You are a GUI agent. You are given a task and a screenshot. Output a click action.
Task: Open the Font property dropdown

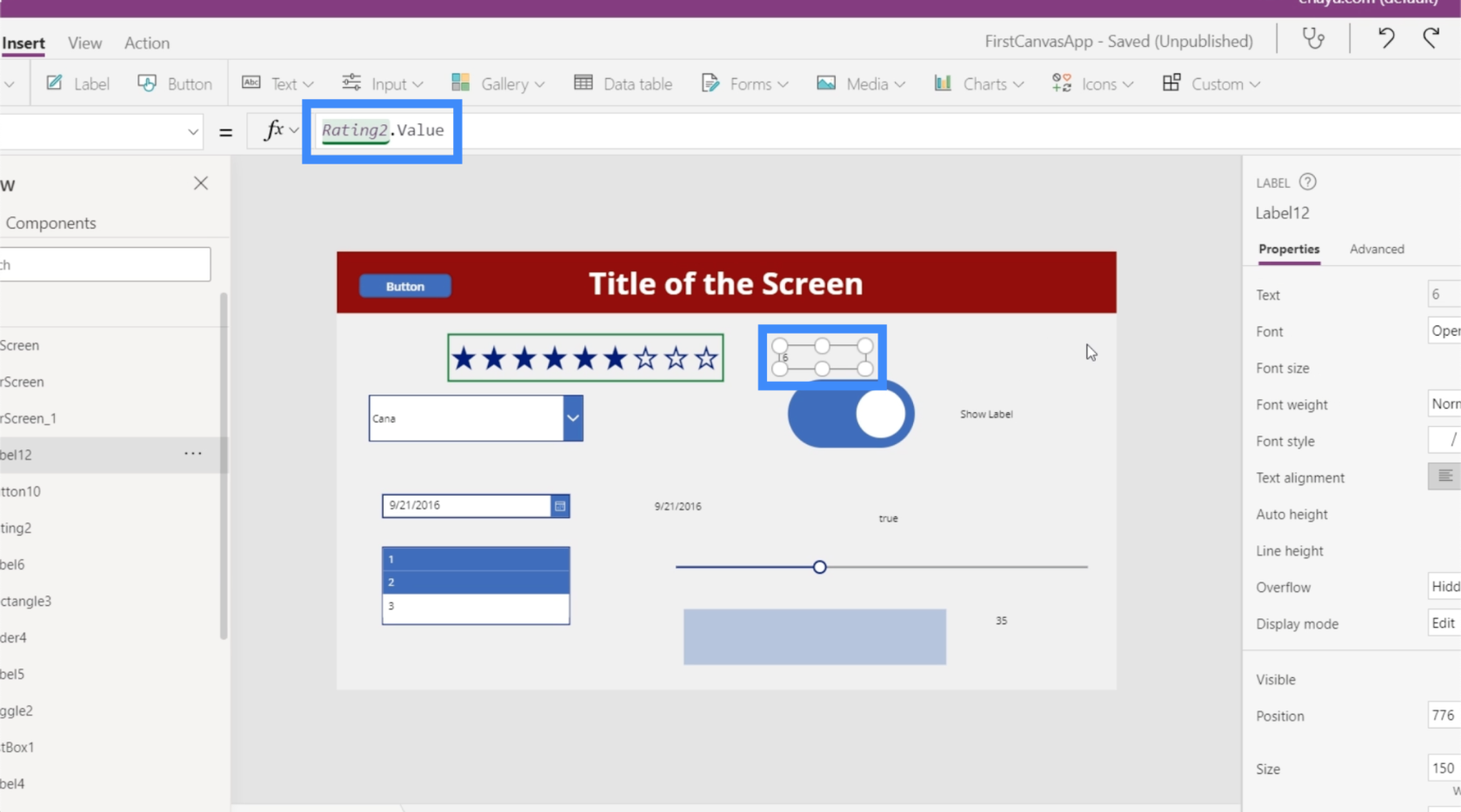pos(1444,330)
